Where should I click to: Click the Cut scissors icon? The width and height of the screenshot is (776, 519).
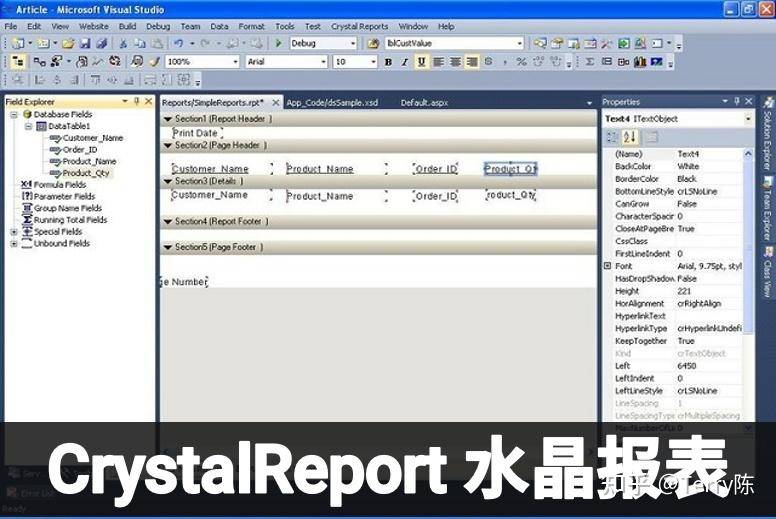point(123,44)
